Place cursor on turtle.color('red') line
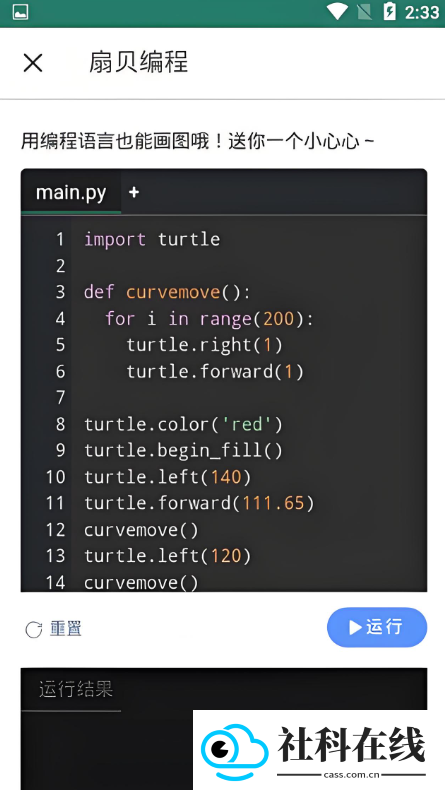The image size is (445, 790). pos(183,424)
